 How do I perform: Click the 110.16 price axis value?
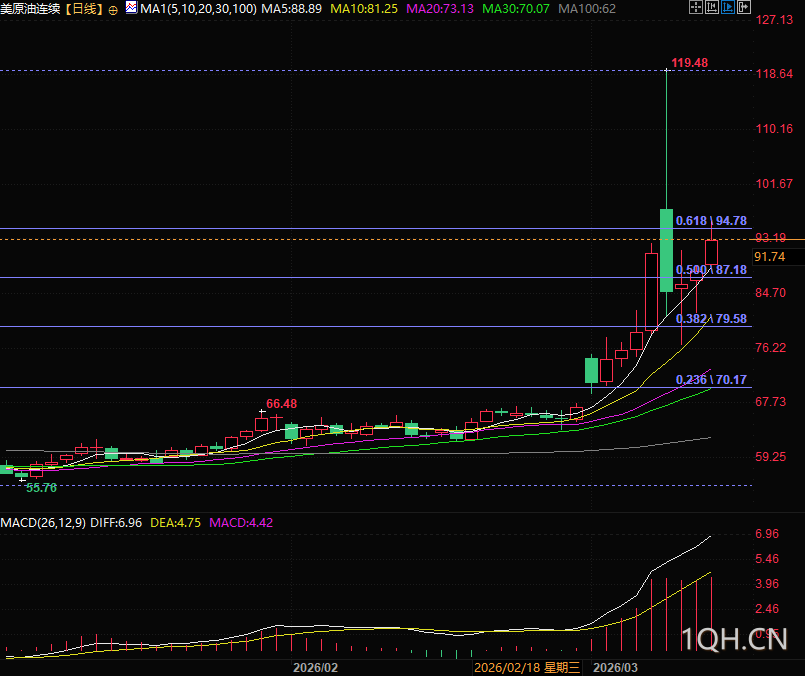pyautogui.click(x=774, y=129)
